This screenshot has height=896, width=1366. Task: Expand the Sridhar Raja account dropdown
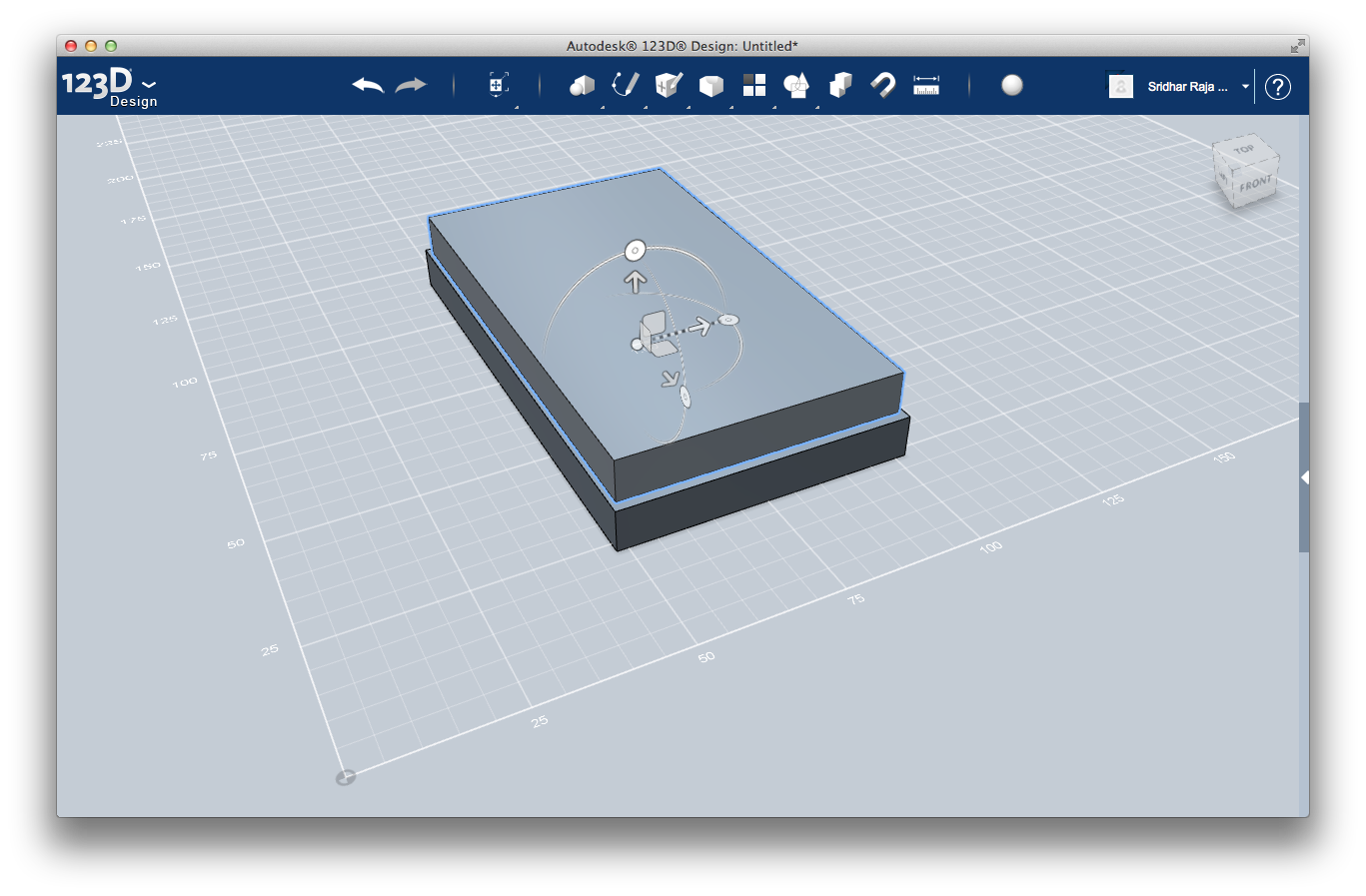tap(1245, 87)
